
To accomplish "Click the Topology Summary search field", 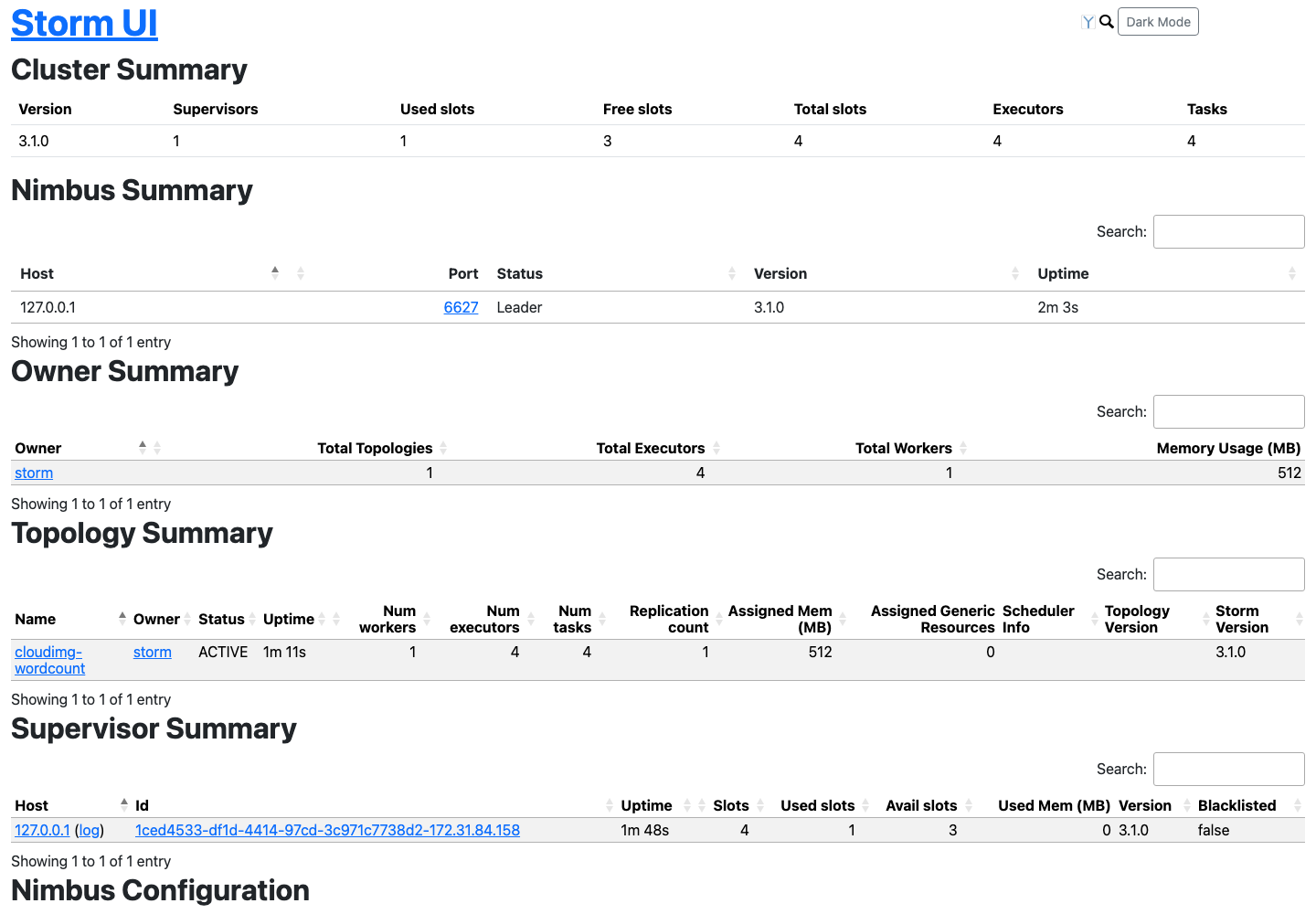I will point(1228,574).
